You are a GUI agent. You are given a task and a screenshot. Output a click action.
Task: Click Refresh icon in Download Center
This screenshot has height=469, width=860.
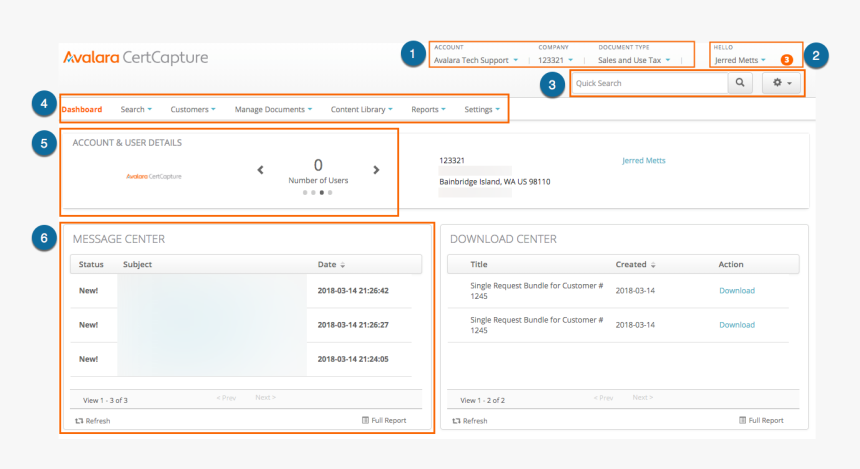[456, 421]
